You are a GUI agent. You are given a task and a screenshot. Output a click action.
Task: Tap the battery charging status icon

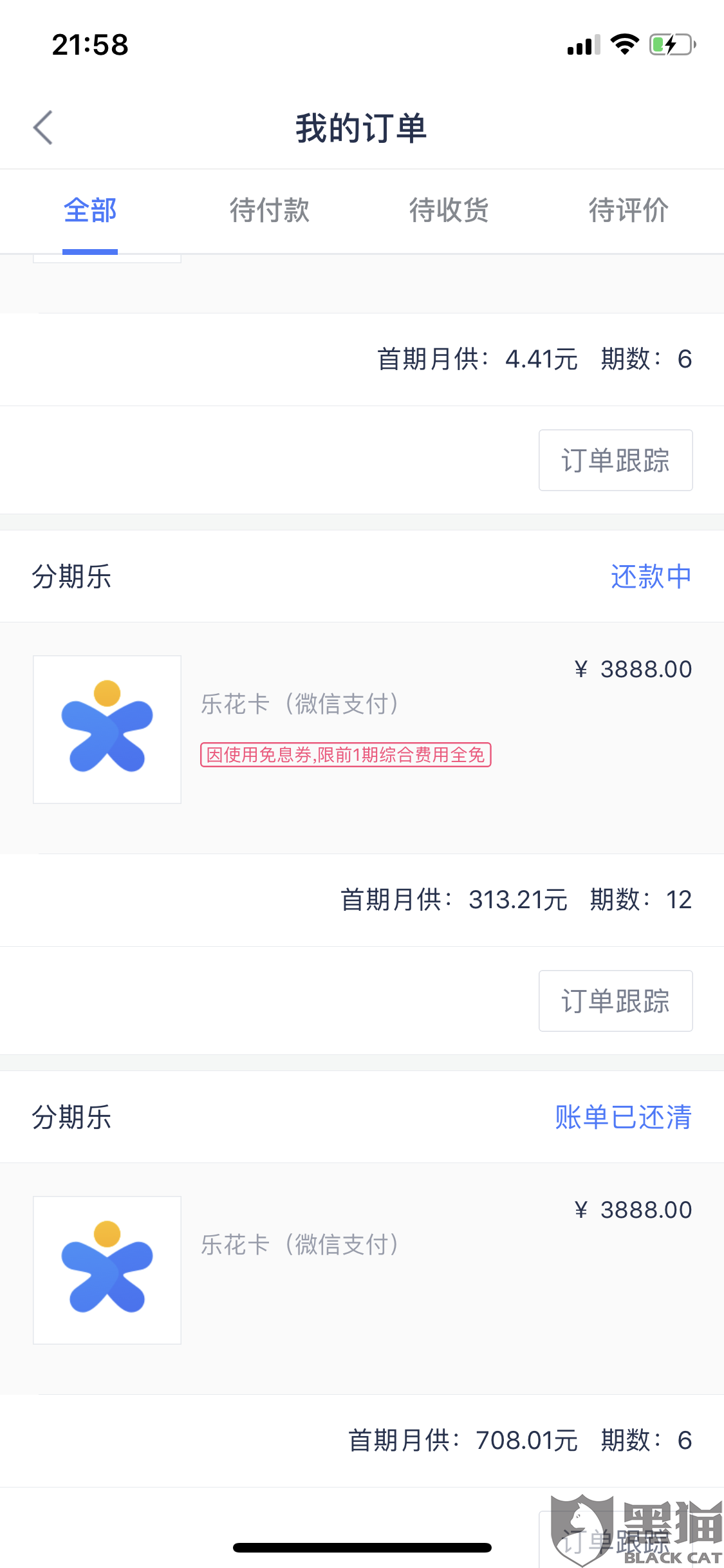coord(672,45)
